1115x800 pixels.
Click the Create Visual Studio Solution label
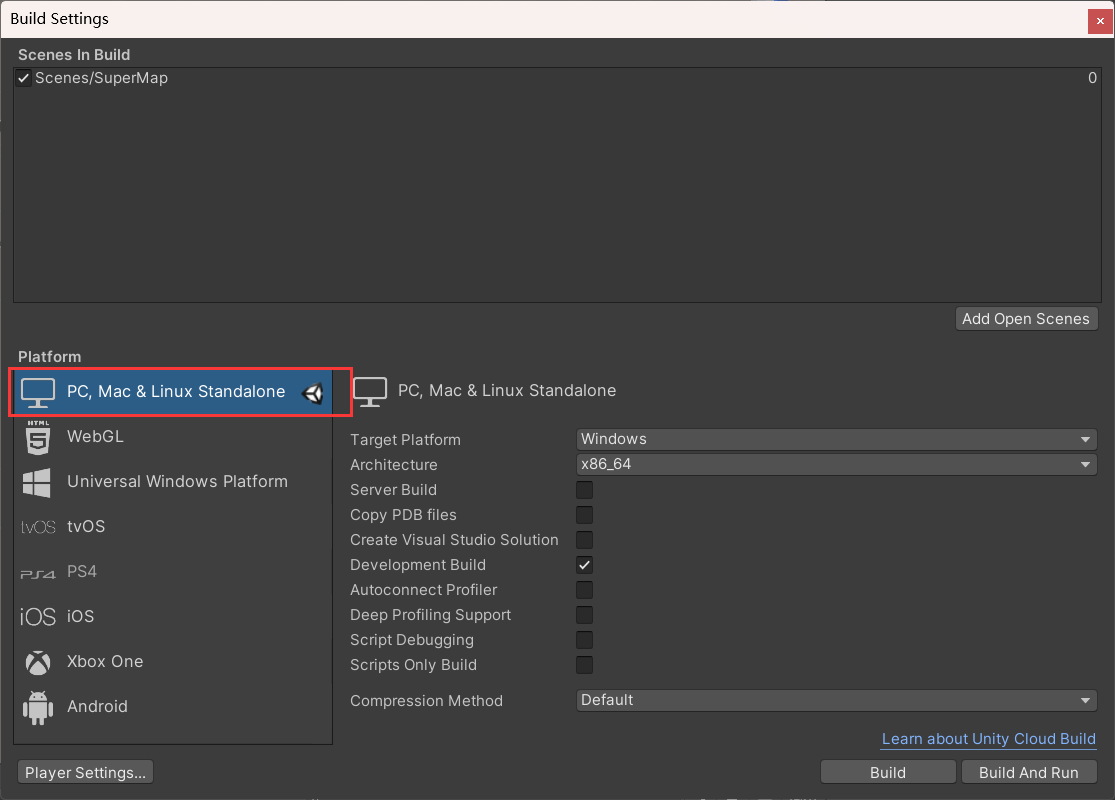[x=454, y=540]
